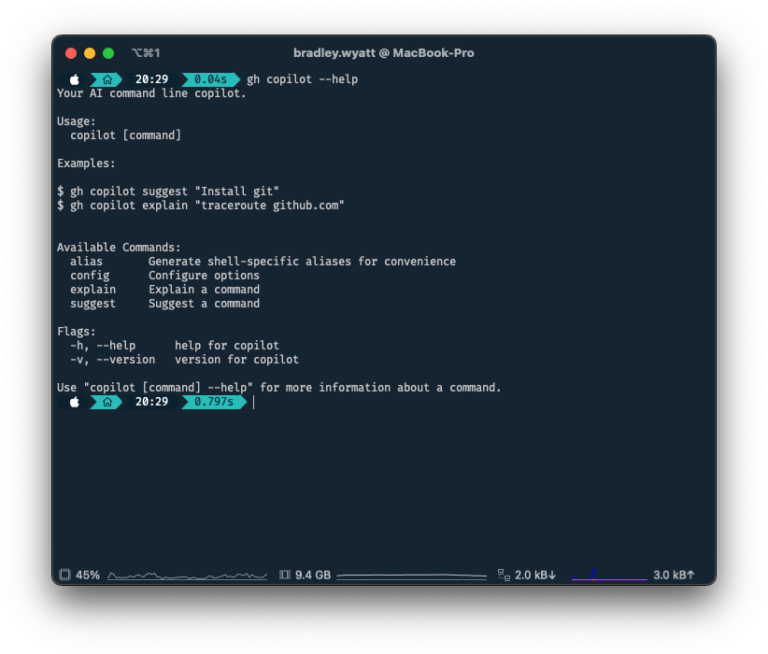Click the version for copilot description

click(237, 360)
